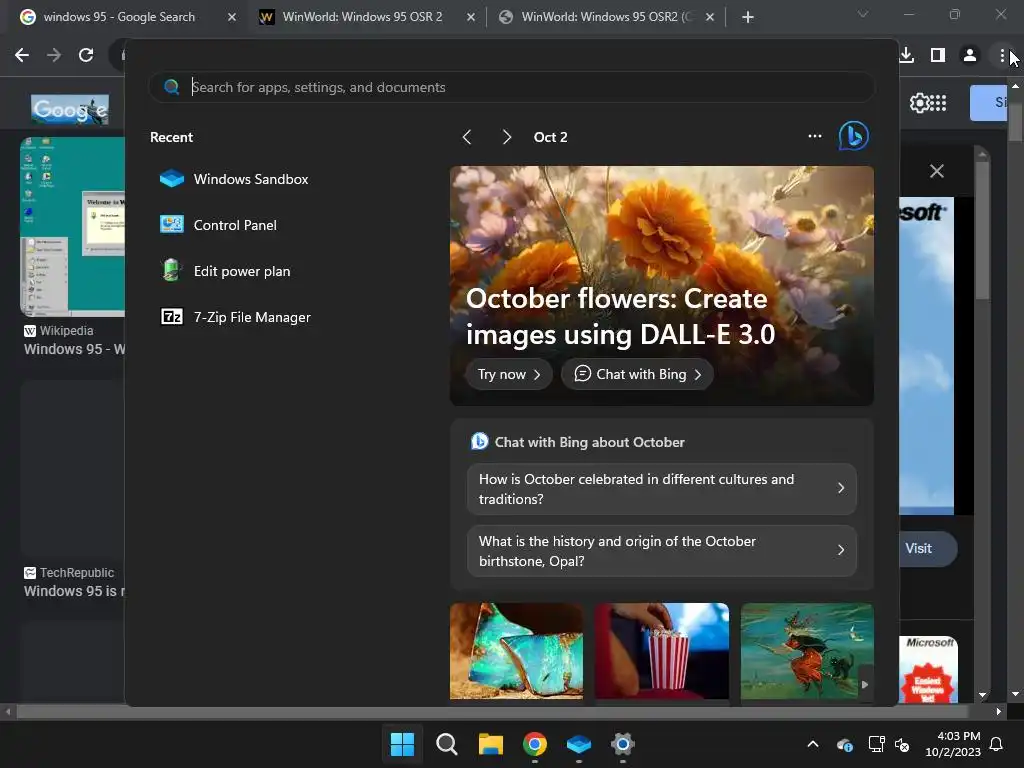Click Chat with Bing about October heading

589,442
